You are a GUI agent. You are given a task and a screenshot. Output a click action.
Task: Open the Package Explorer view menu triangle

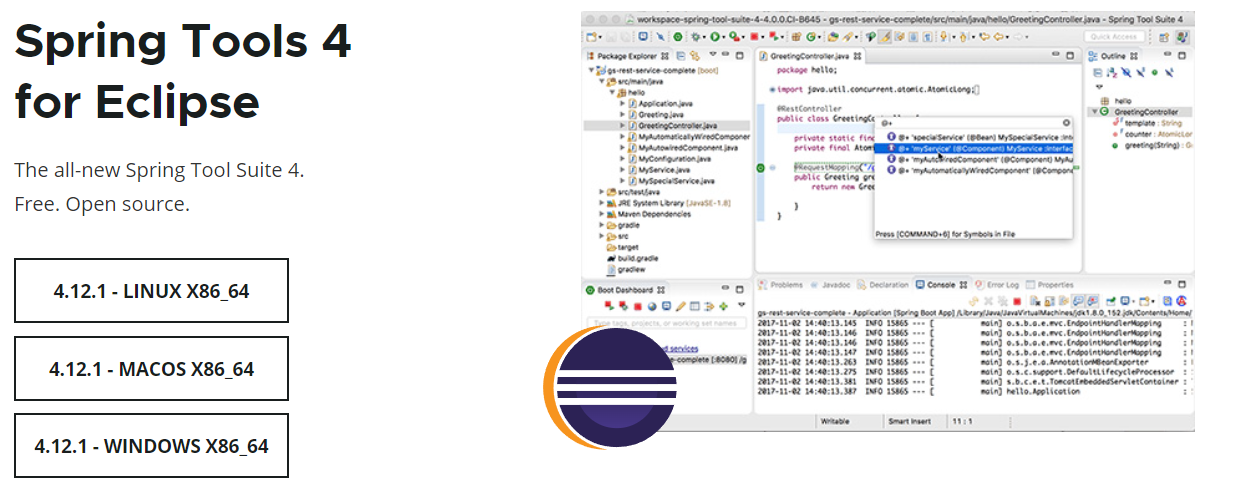click(713, 55)
